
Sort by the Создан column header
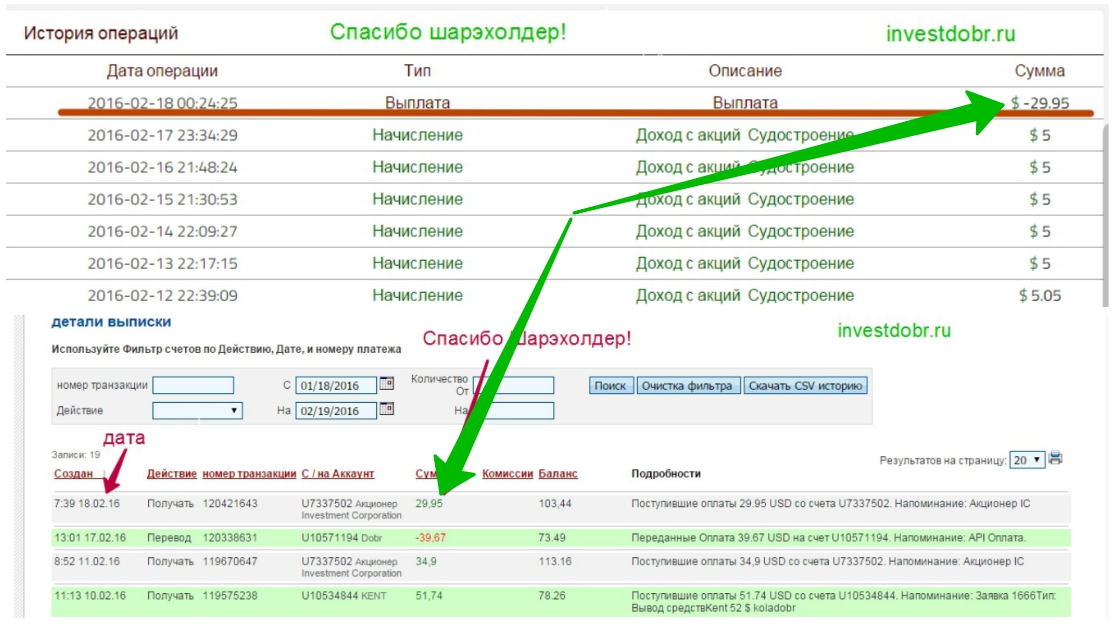point(73,474)
